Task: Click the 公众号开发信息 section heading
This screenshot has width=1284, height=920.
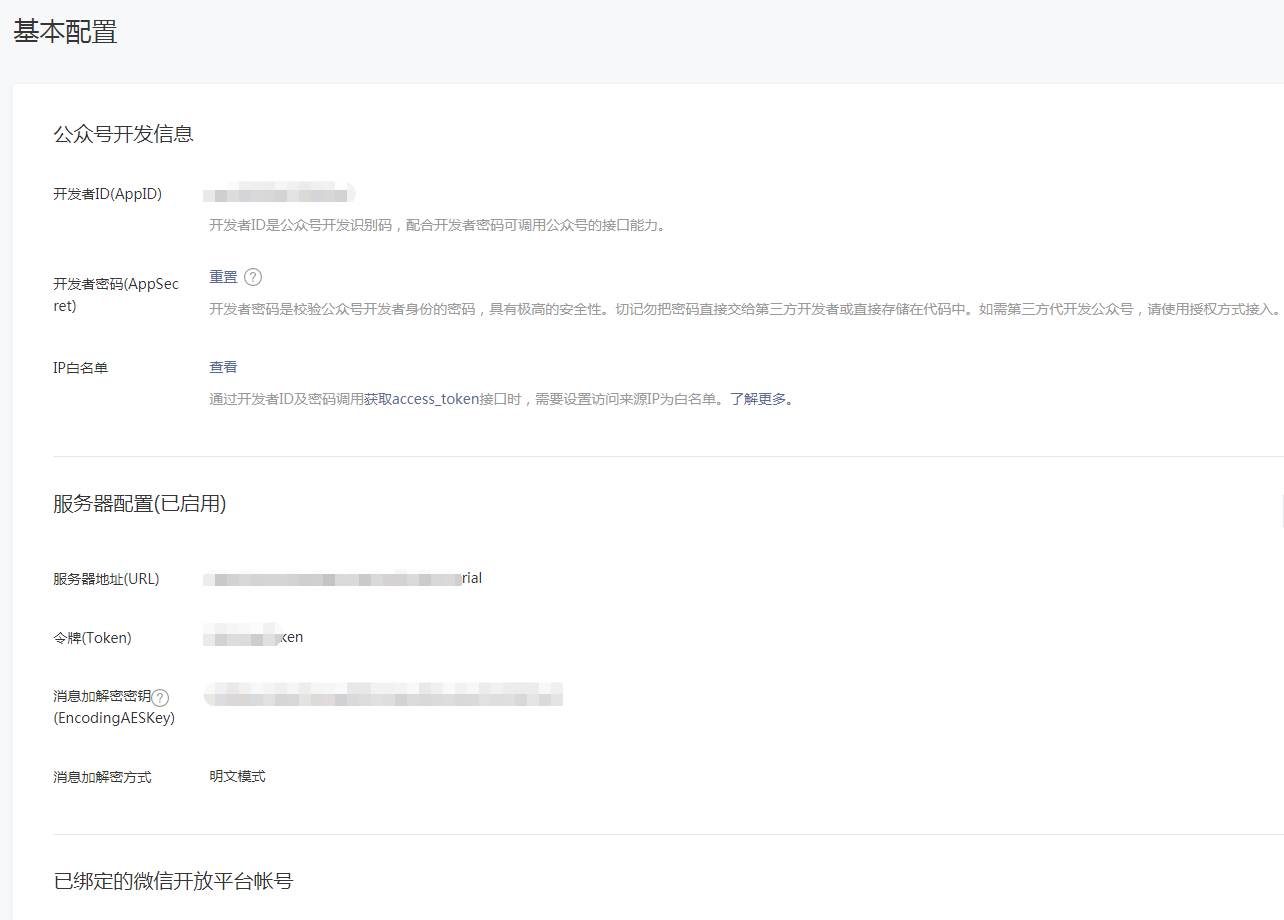Action: pos(123,134)
